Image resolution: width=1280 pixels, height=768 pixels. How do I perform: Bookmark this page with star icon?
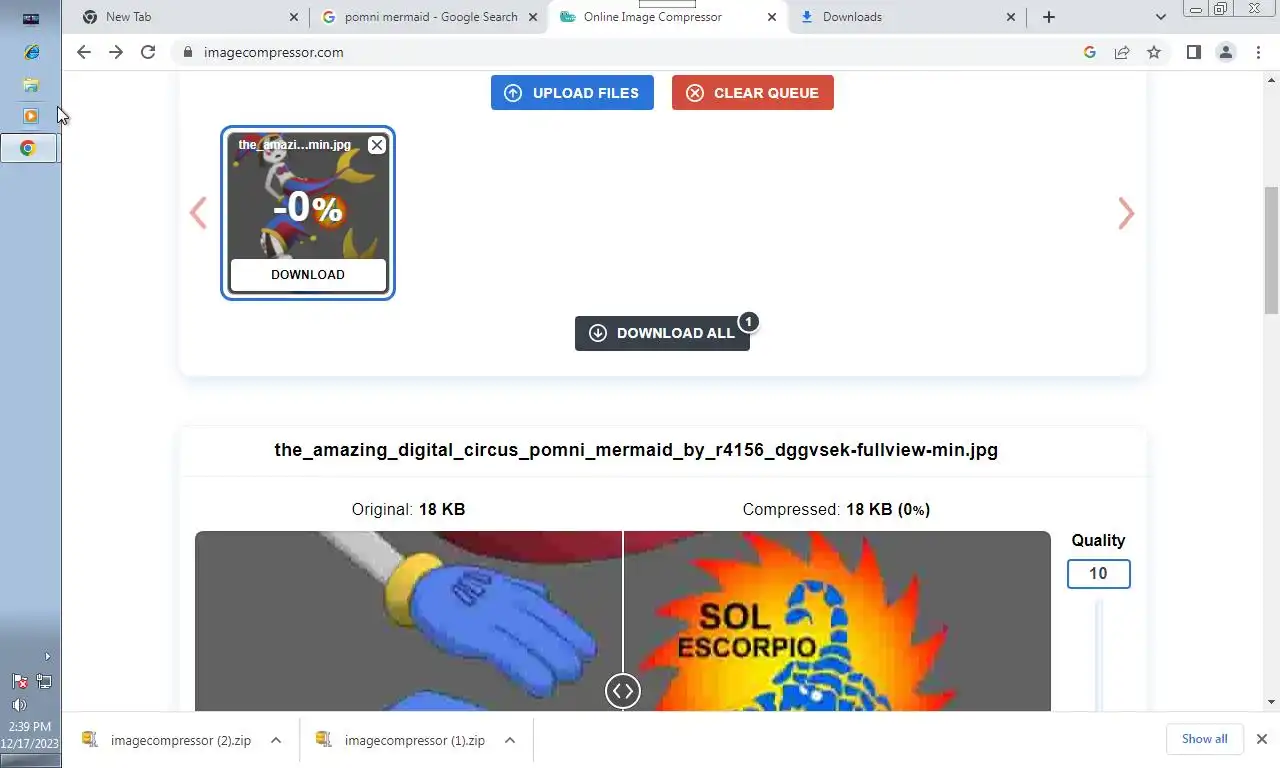(1154, 52)
